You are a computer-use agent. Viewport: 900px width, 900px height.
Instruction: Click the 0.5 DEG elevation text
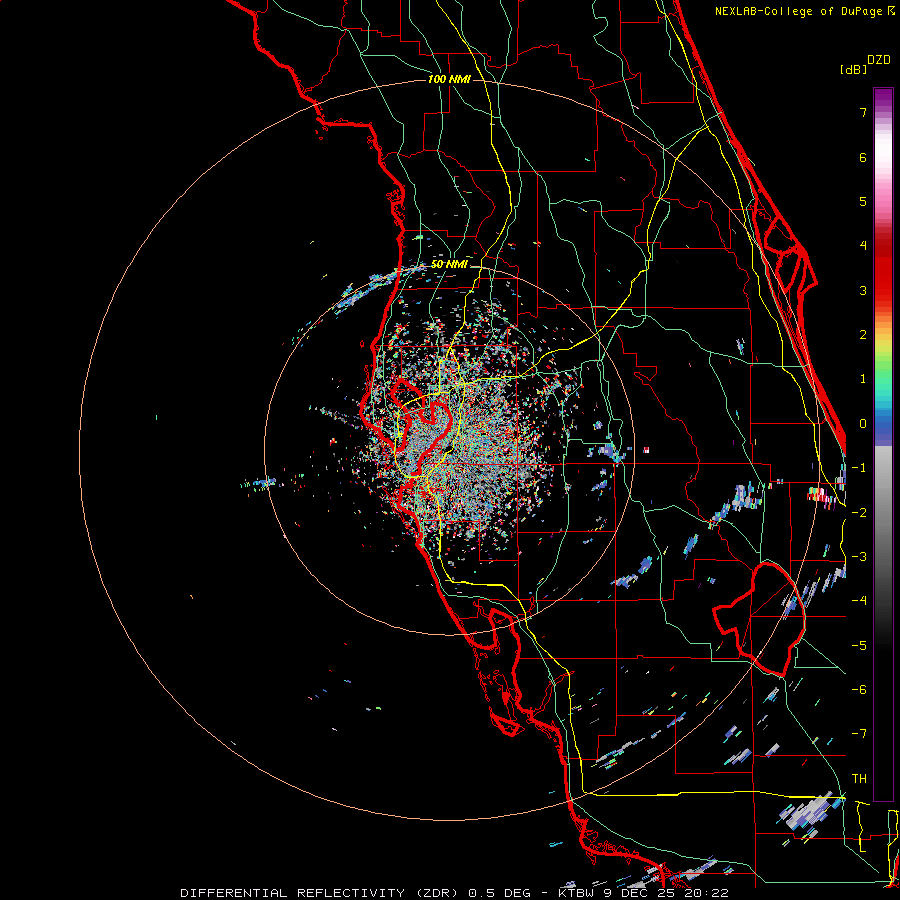[x=500, y=893]
